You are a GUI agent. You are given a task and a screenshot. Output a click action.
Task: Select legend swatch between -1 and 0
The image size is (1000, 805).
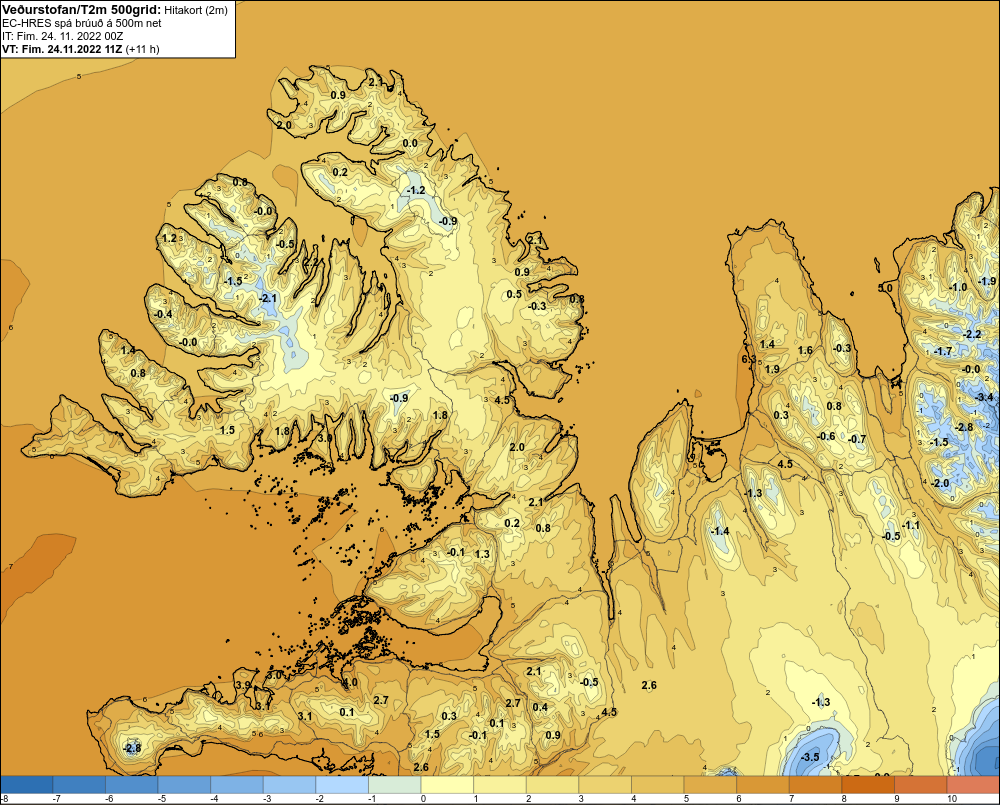pyautogui.click(x=395, y=785)
